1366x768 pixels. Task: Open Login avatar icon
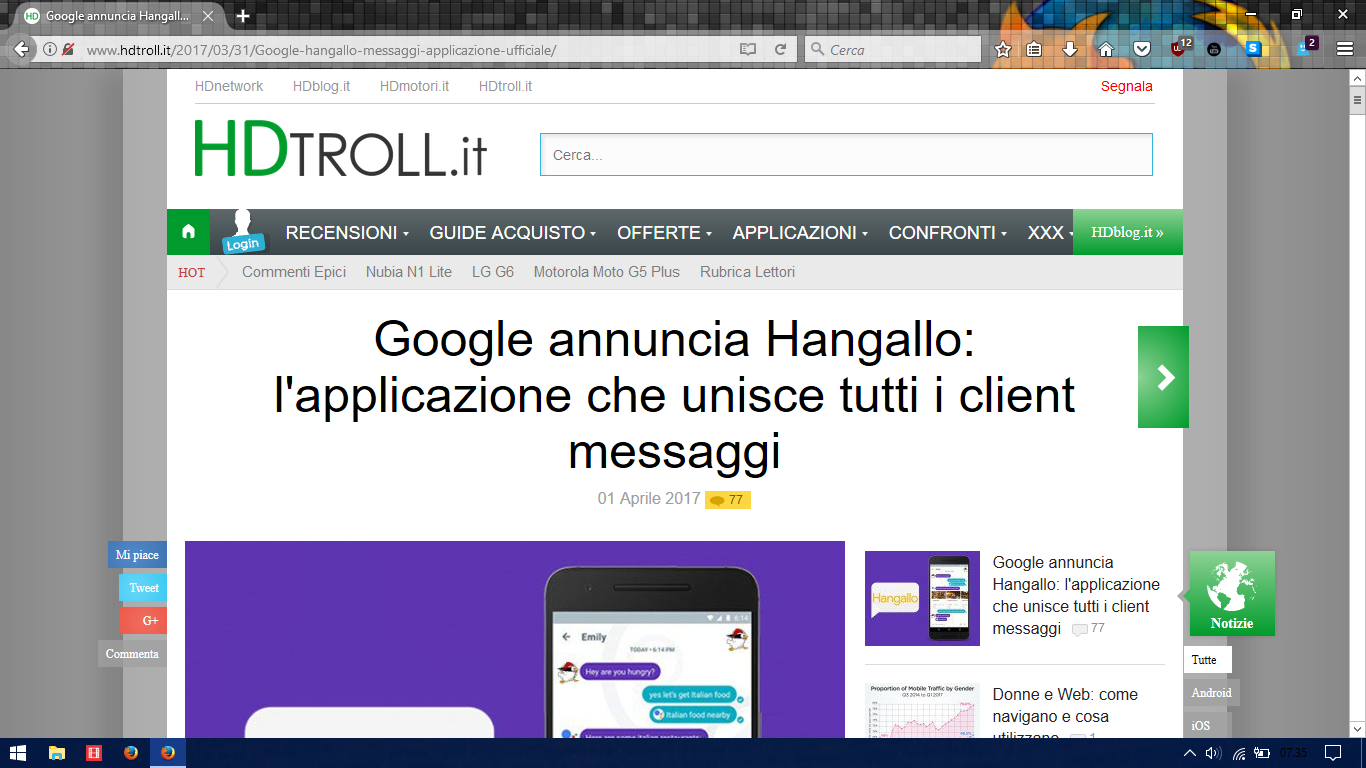pos(241,232)
